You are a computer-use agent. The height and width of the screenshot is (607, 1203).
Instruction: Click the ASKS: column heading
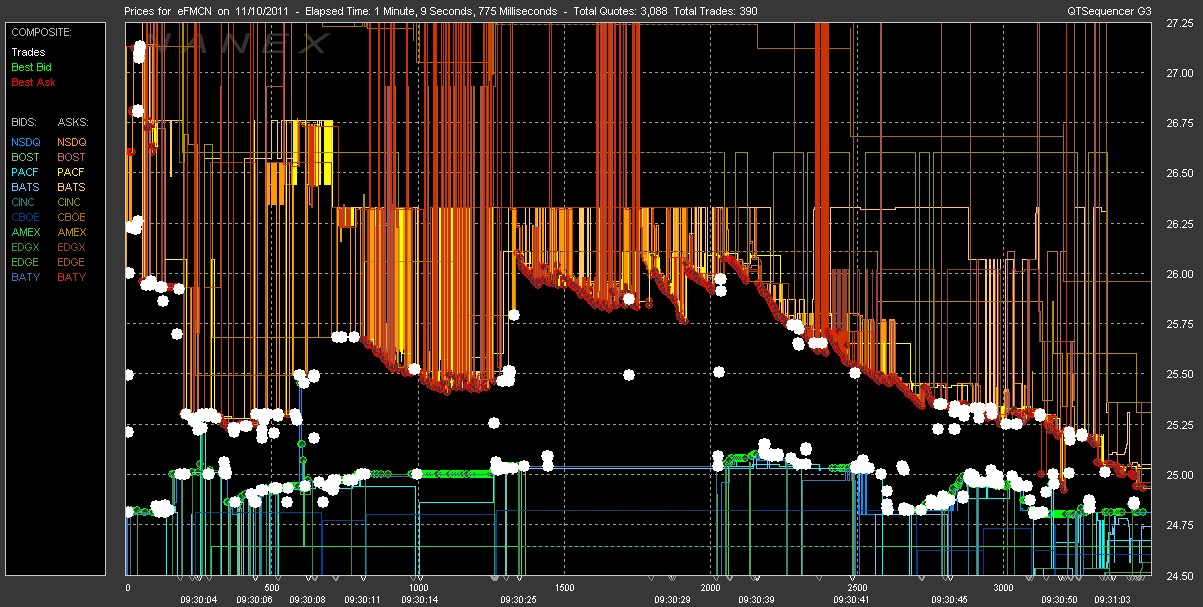(73, 121)
